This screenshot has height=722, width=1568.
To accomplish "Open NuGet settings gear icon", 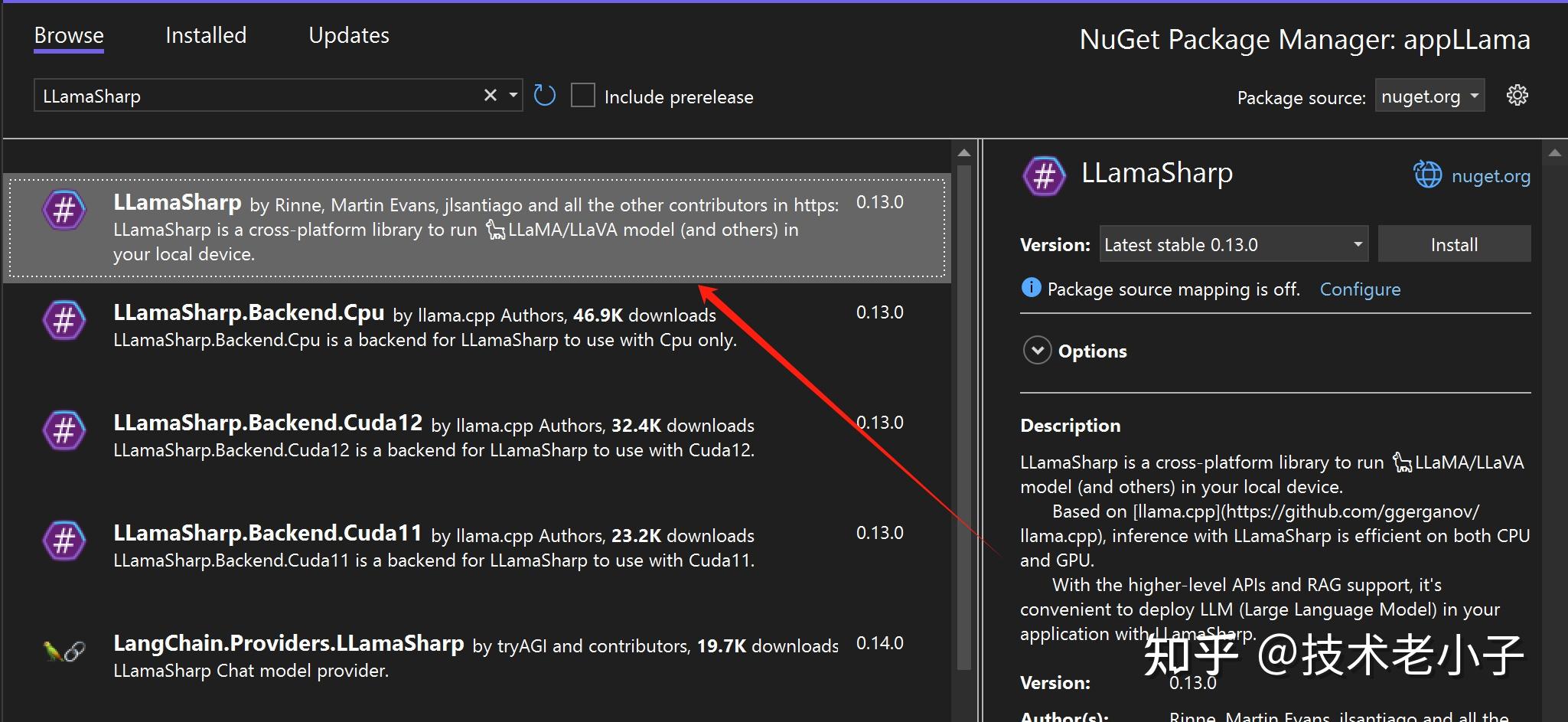I will pos(1517,96).
